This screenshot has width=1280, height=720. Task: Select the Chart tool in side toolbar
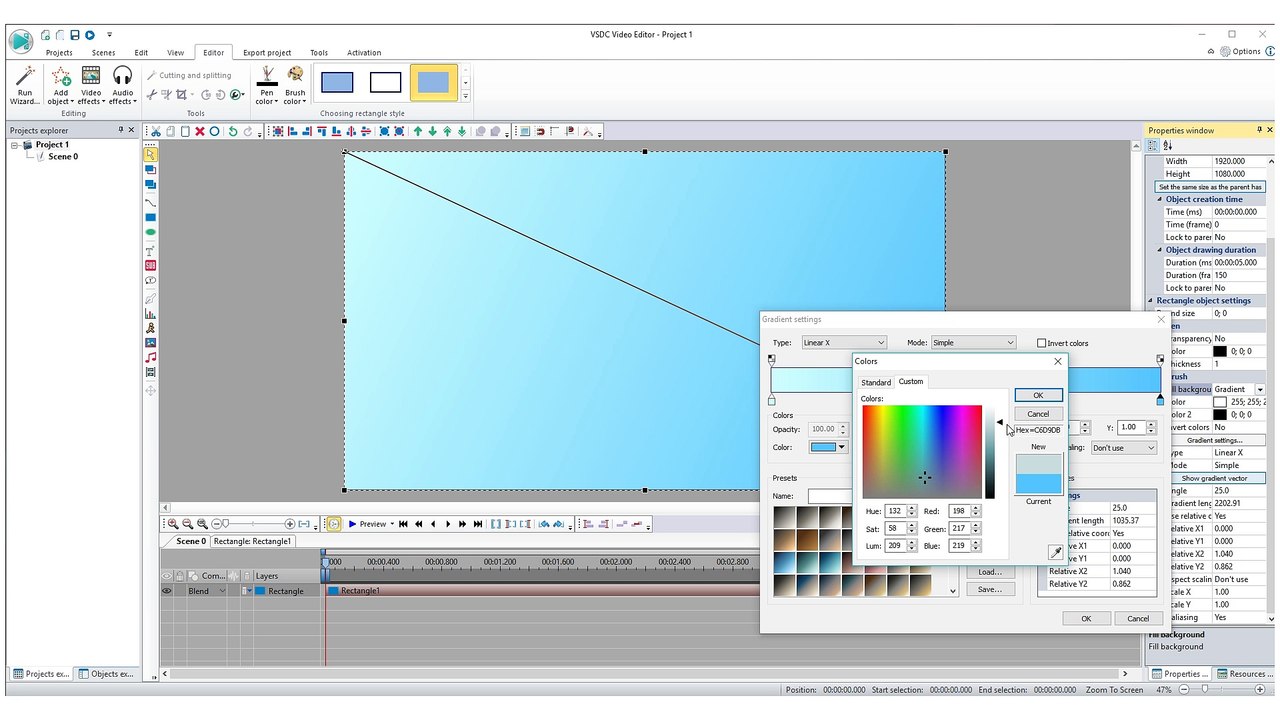coord(151,313)
